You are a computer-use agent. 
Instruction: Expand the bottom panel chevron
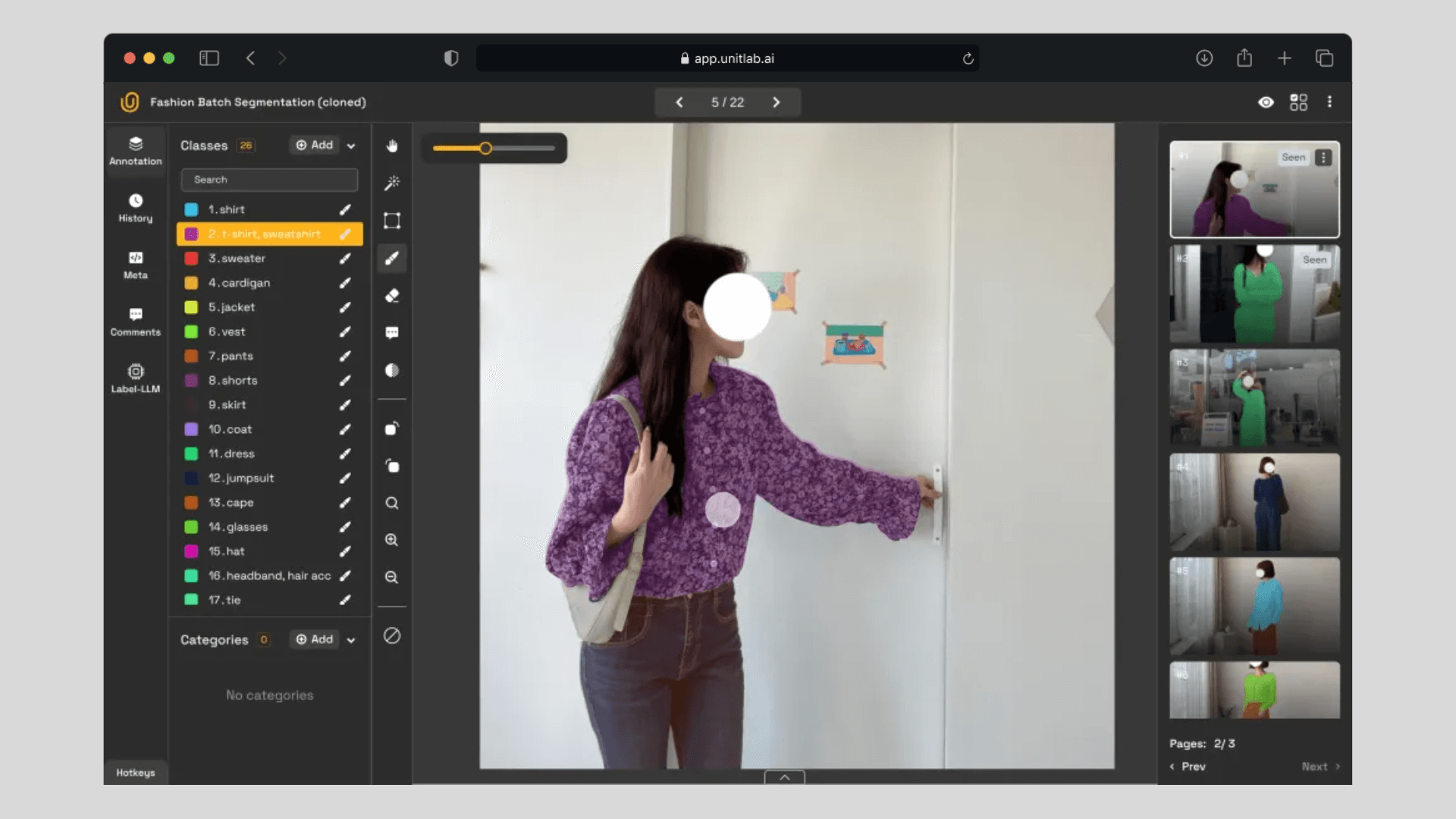(x=785, y=777)
